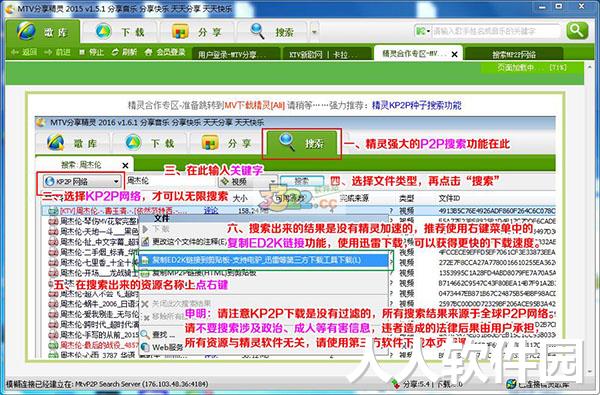Switch to the KTV新歌网 tab
Image resolution: width=600 pixels, height=395 pixels.
coord(326,54)
